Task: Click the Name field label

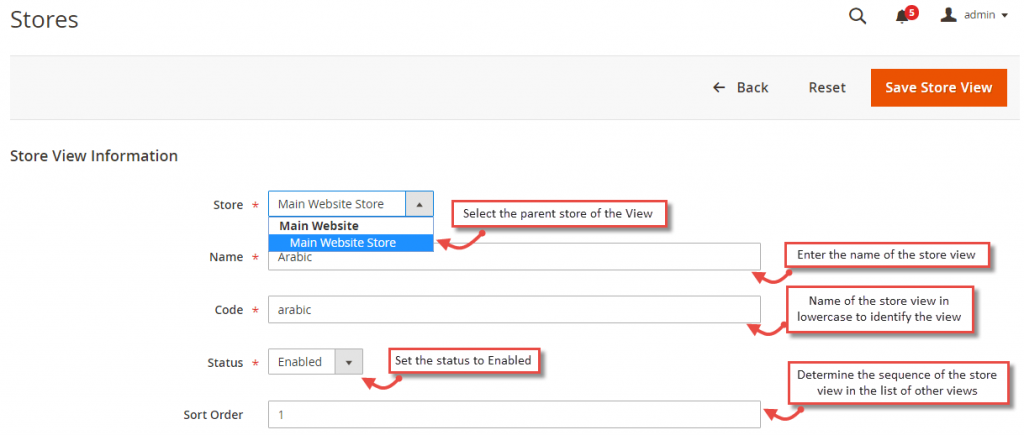Action: [226, 257]
